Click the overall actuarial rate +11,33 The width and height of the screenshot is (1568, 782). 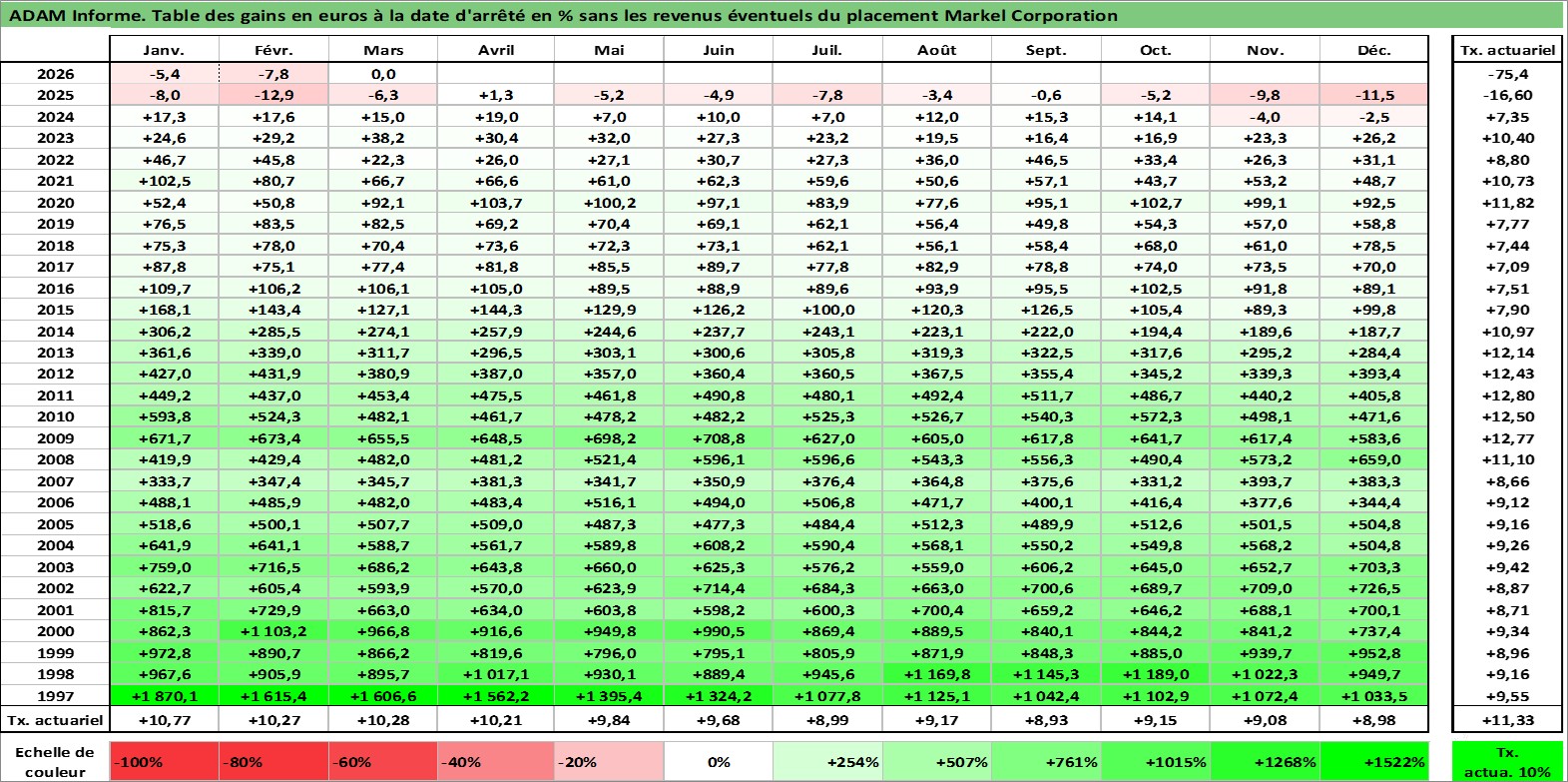tap(1507, 720)
